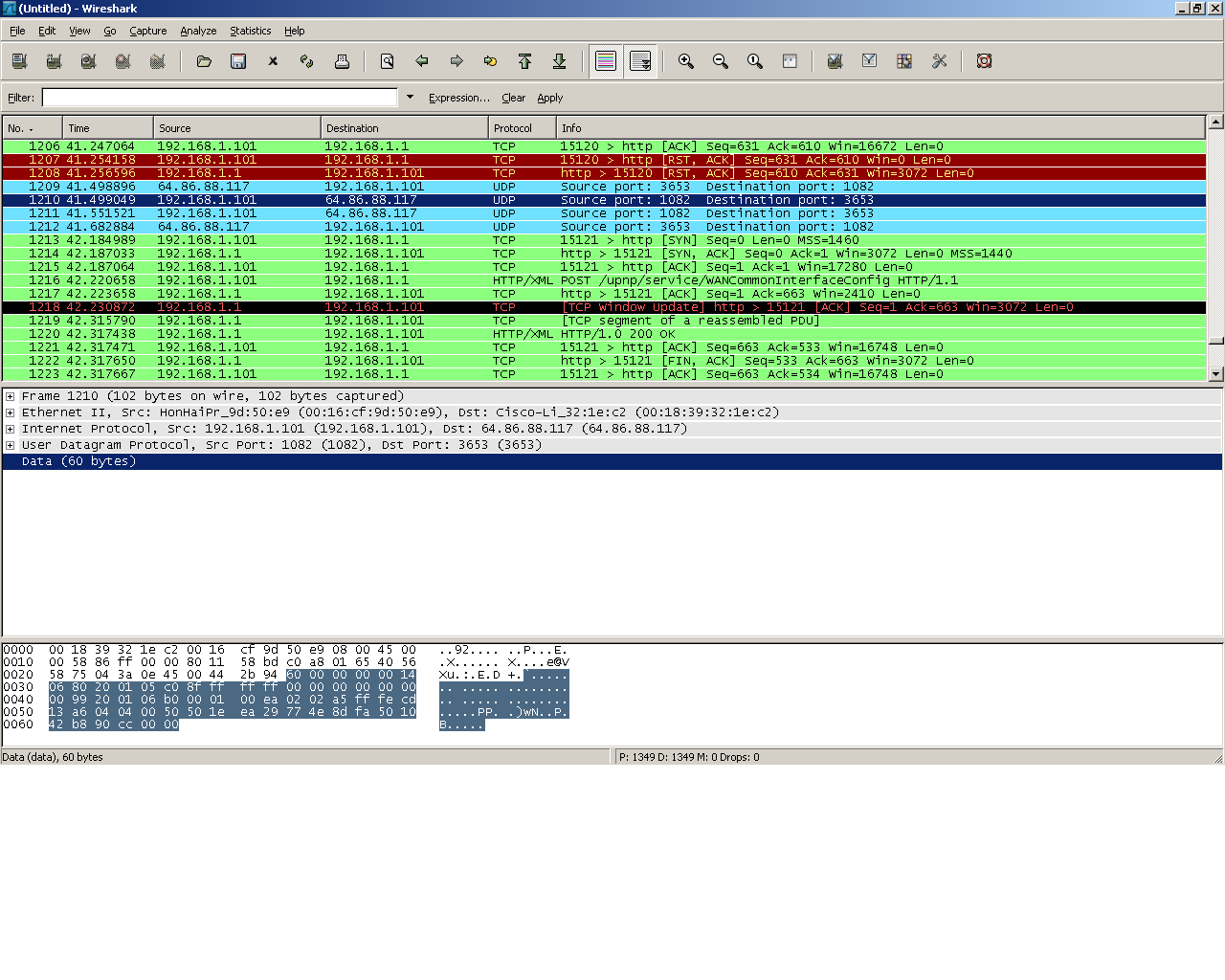
Task: Click inside the Filter text field
Action: [x=219, y=98]
